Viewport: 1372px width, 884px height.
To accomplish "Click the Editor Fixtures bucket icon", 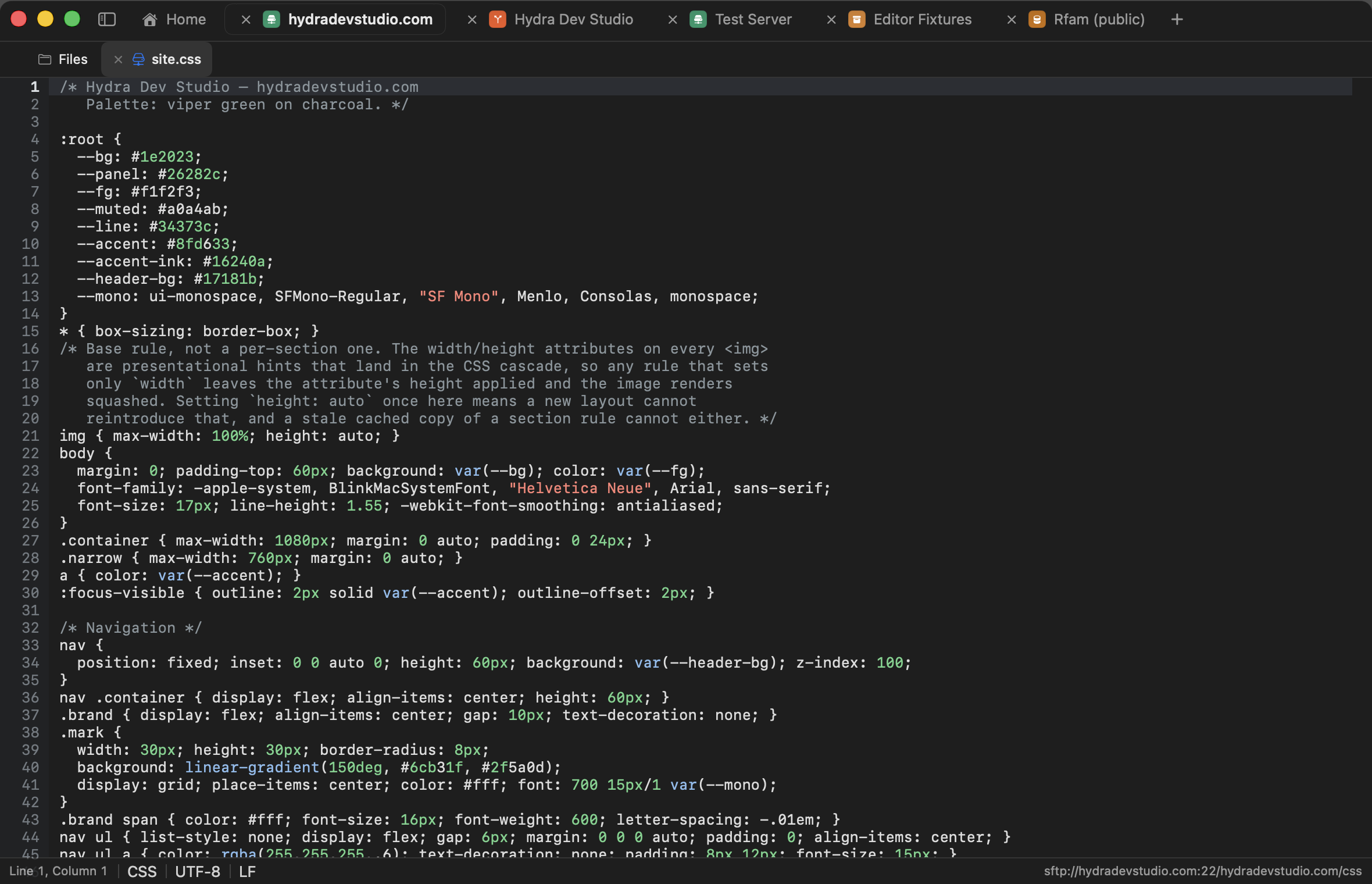I will click(x=857, y=19).
